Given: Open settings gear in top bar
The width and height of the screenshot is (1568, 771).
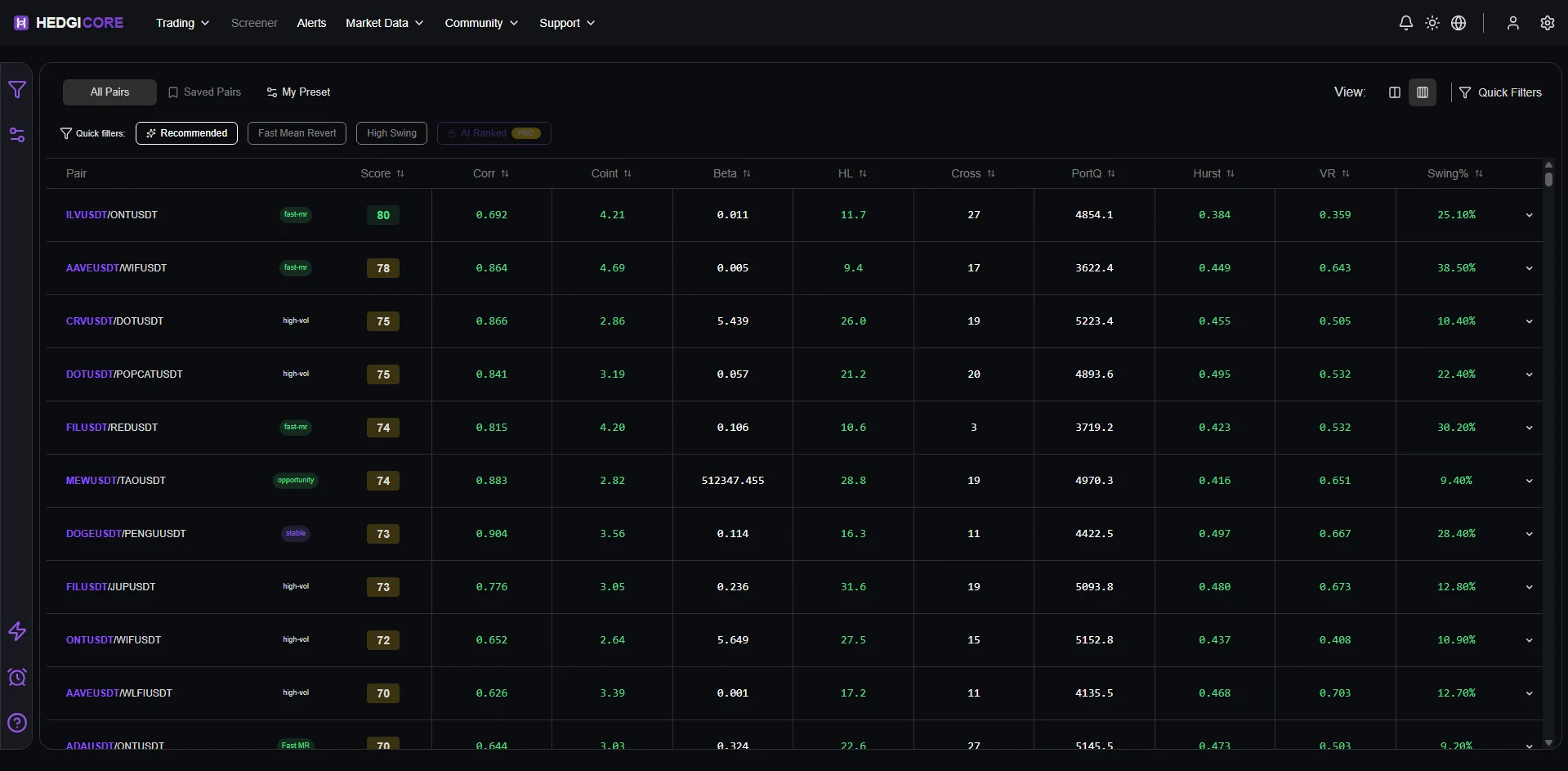Looking at the screenshot, I should pos(1547,23).
